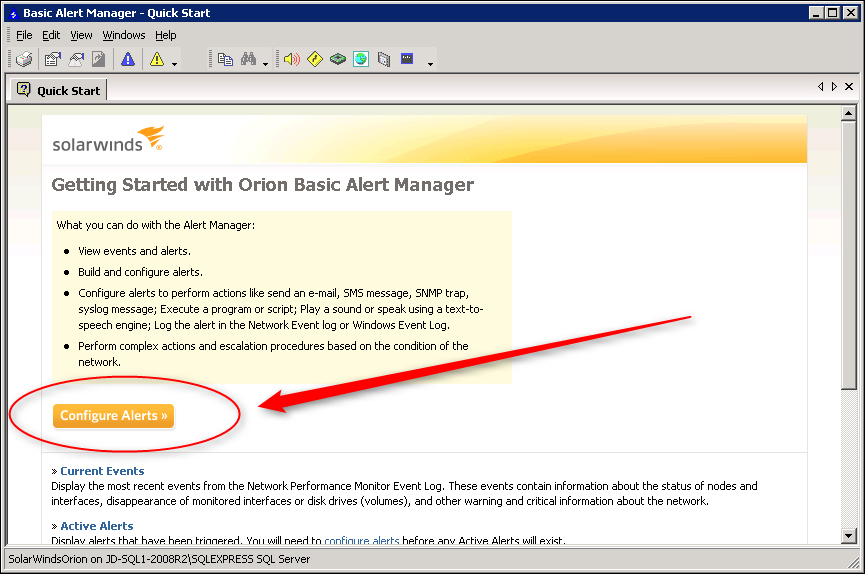Open the dropdown arrow at toolbar's right end
This screenshot has width=865, height=574.
[430, 64]
